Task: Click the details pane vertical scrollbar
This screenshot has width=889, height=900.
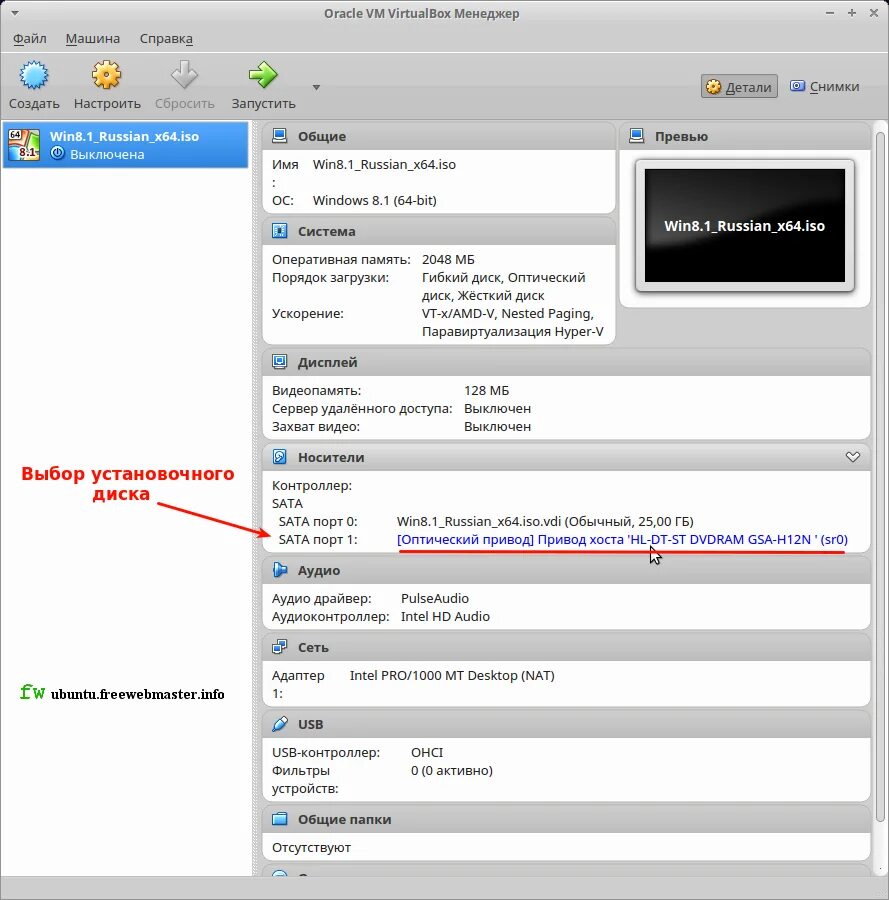Action: click(x=880, y=476)
